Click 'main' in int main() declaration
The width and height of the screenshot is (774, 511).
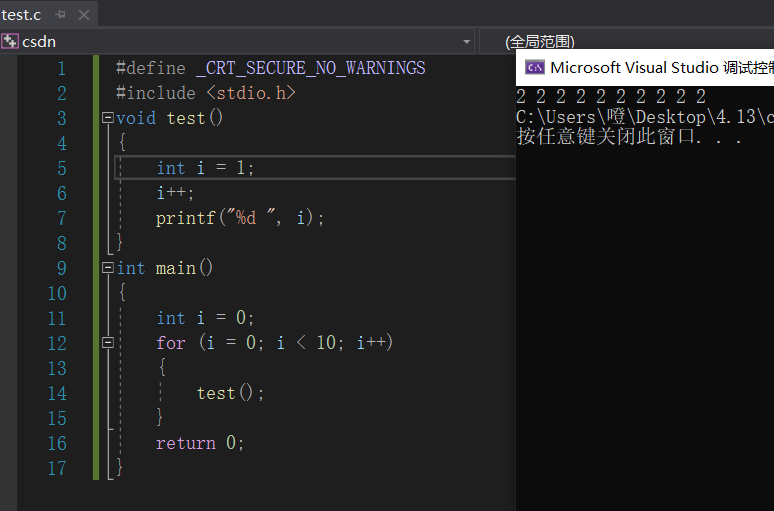176,268
